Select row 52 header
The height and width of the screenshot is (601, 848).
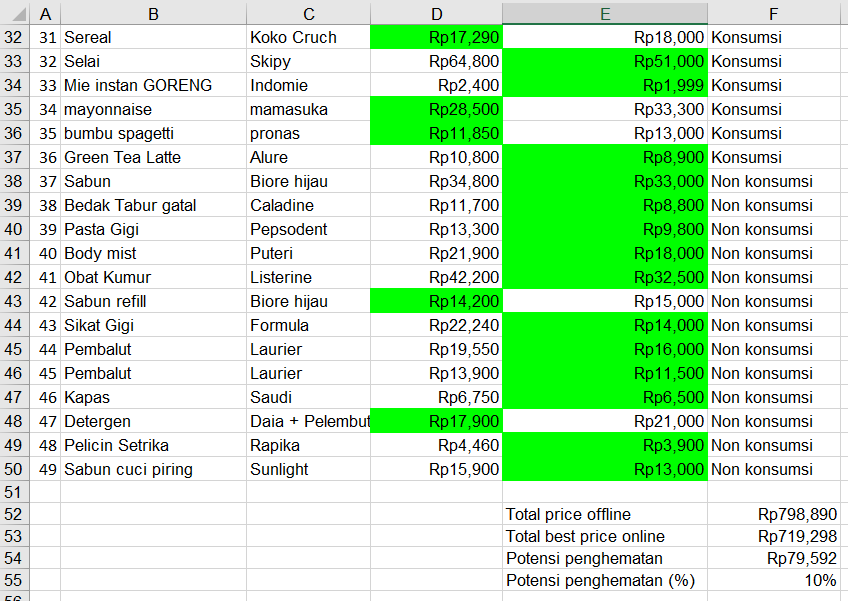pos(14,514)
